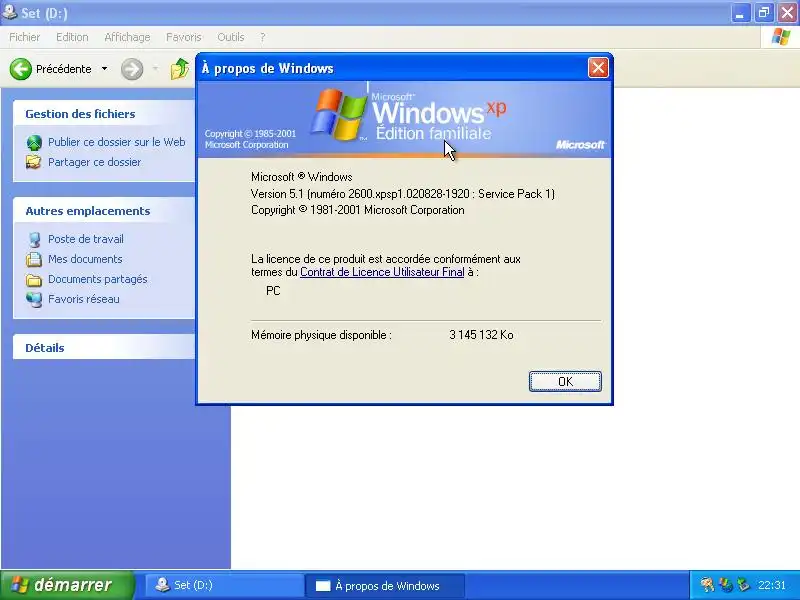This screenshot has height=600, width=800.
Task: Click the Documents partagés folder icon
Action: click(x=34, y=280)
